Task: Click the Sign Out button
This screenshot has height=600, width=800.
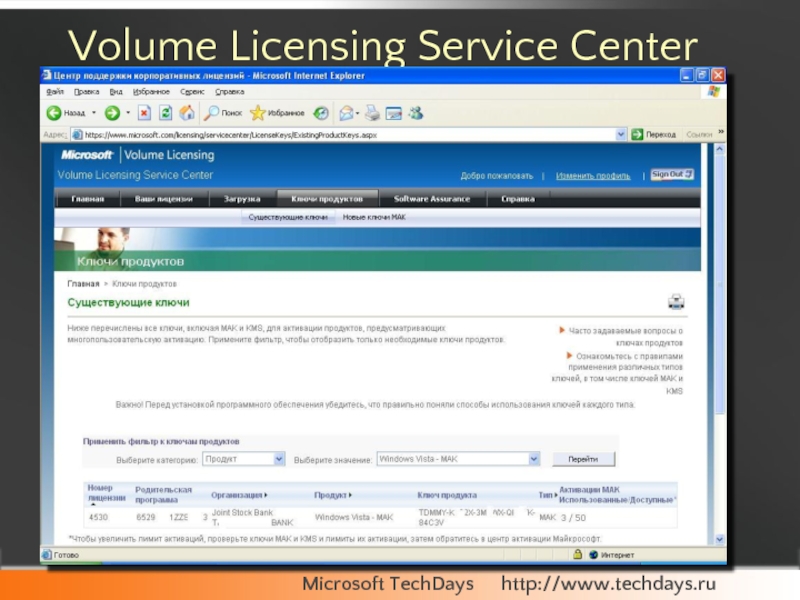Action: point(672,174)
